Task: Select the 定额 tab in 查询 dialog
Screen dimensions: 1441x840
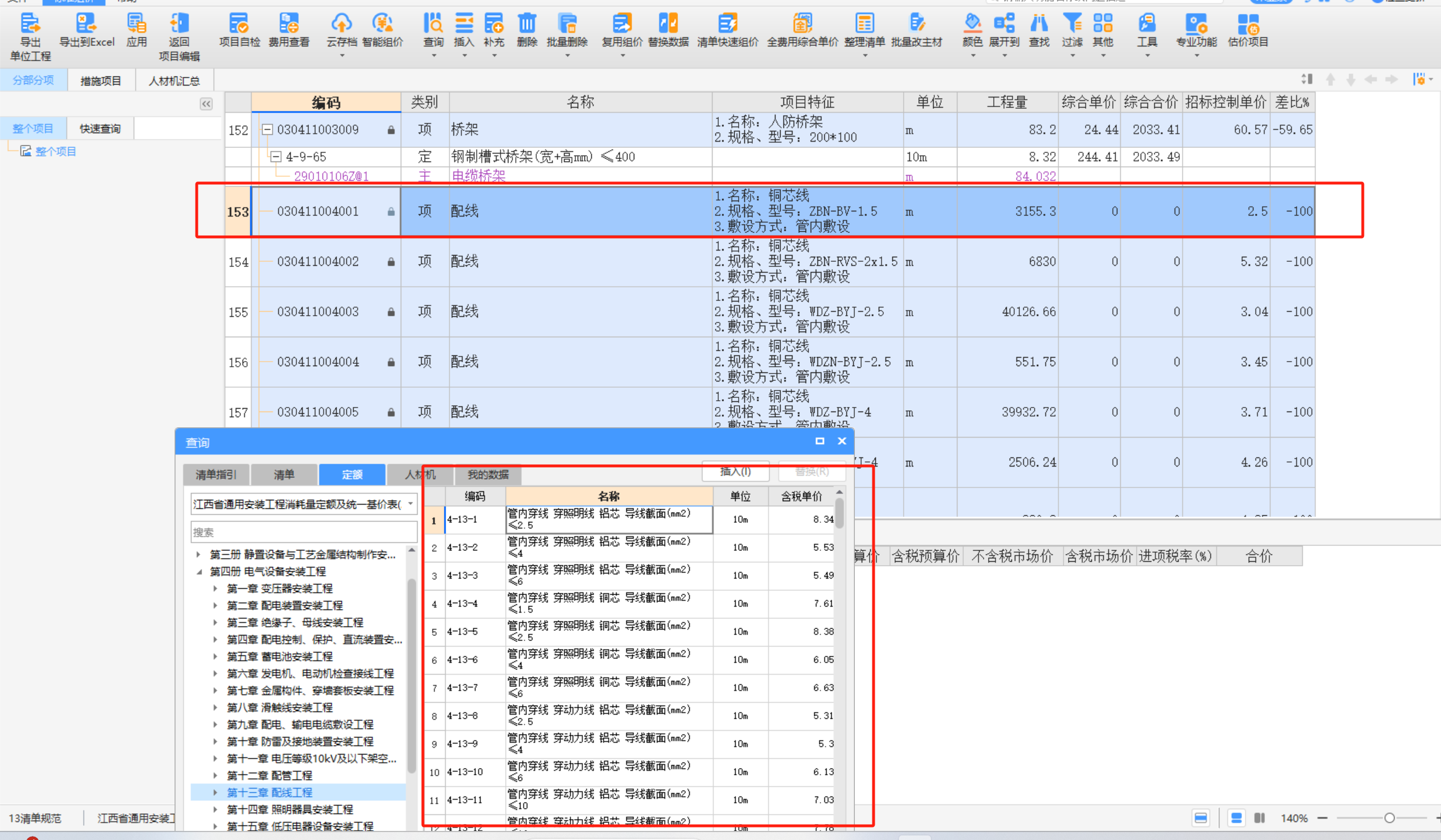Action: (351, 474)
